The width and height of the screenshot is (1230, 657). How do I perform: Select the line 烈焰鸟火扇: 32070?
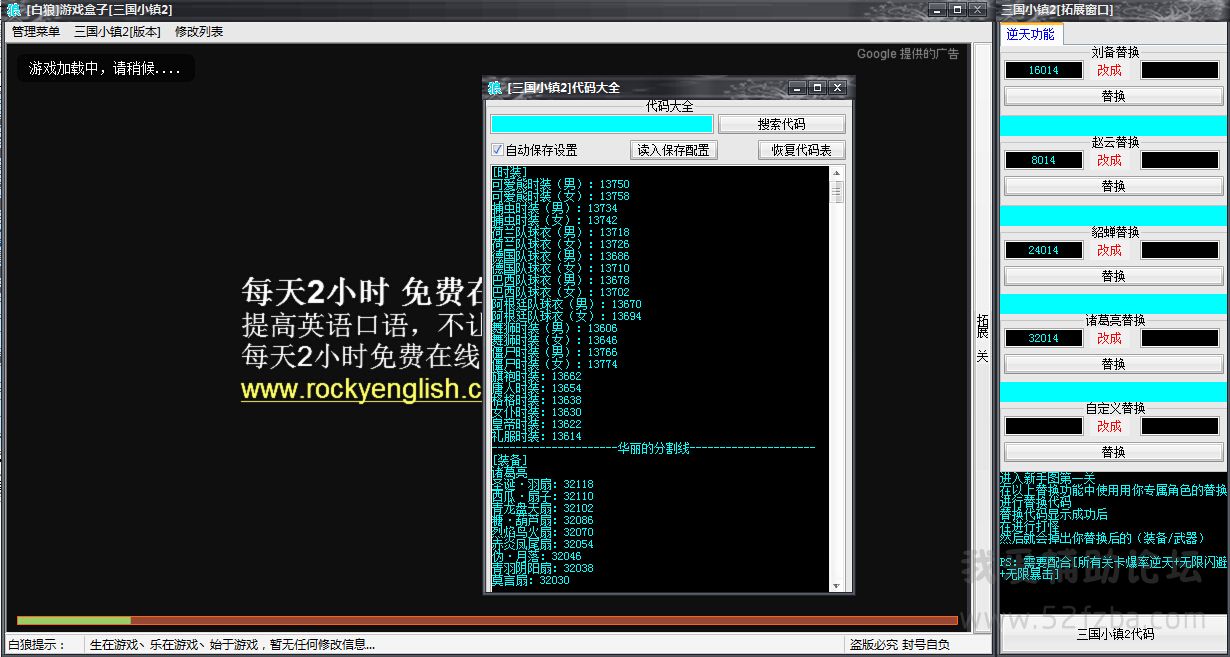point(543,532)
